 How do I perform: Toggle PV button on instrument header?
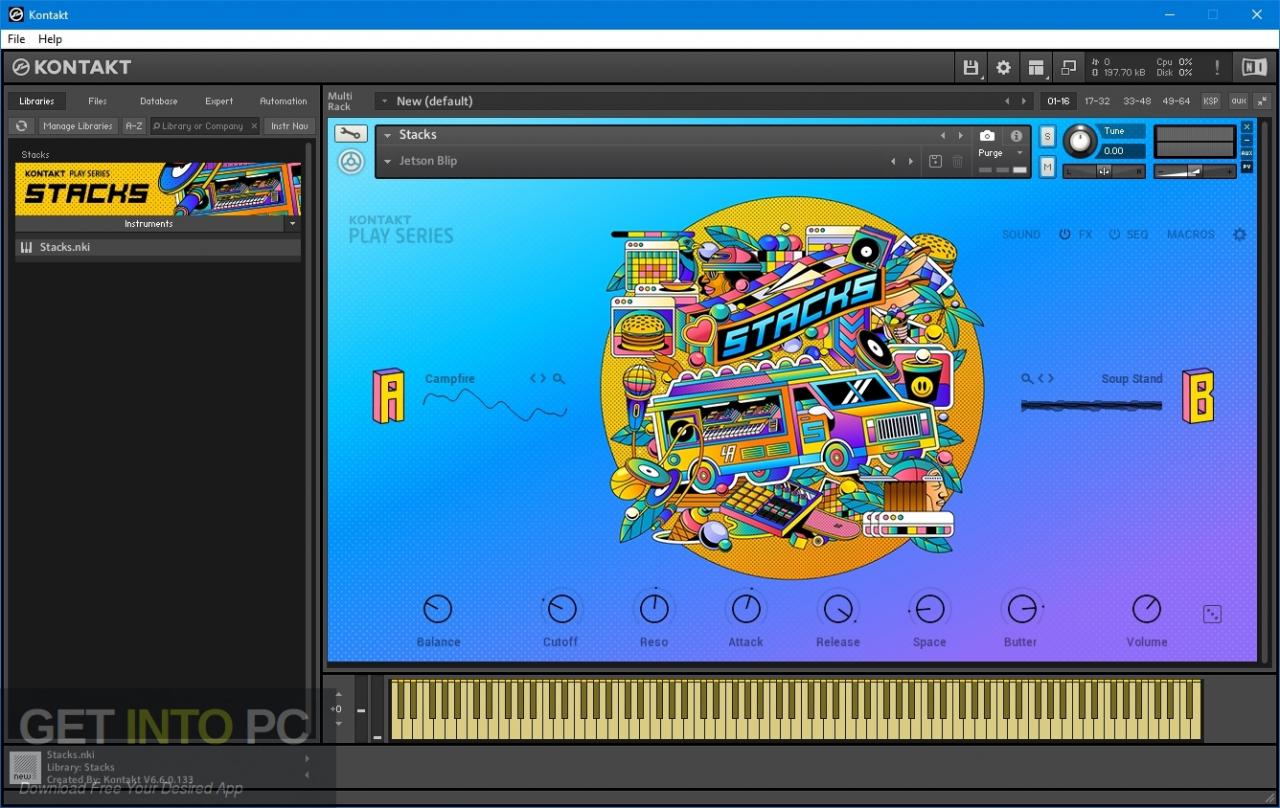pos(1246,166)
